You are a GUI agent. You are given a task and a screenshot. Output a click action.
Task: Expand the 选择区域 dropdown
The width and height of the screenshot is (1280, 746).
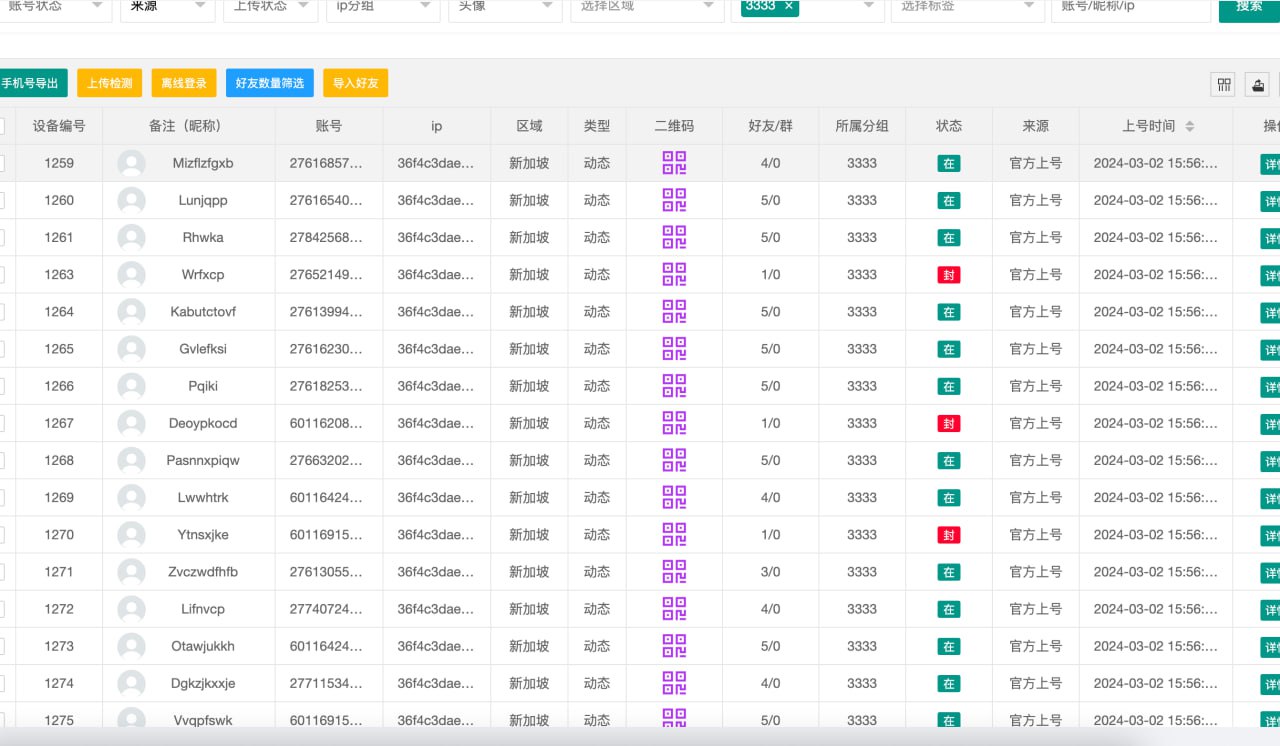tap(647, 8)
